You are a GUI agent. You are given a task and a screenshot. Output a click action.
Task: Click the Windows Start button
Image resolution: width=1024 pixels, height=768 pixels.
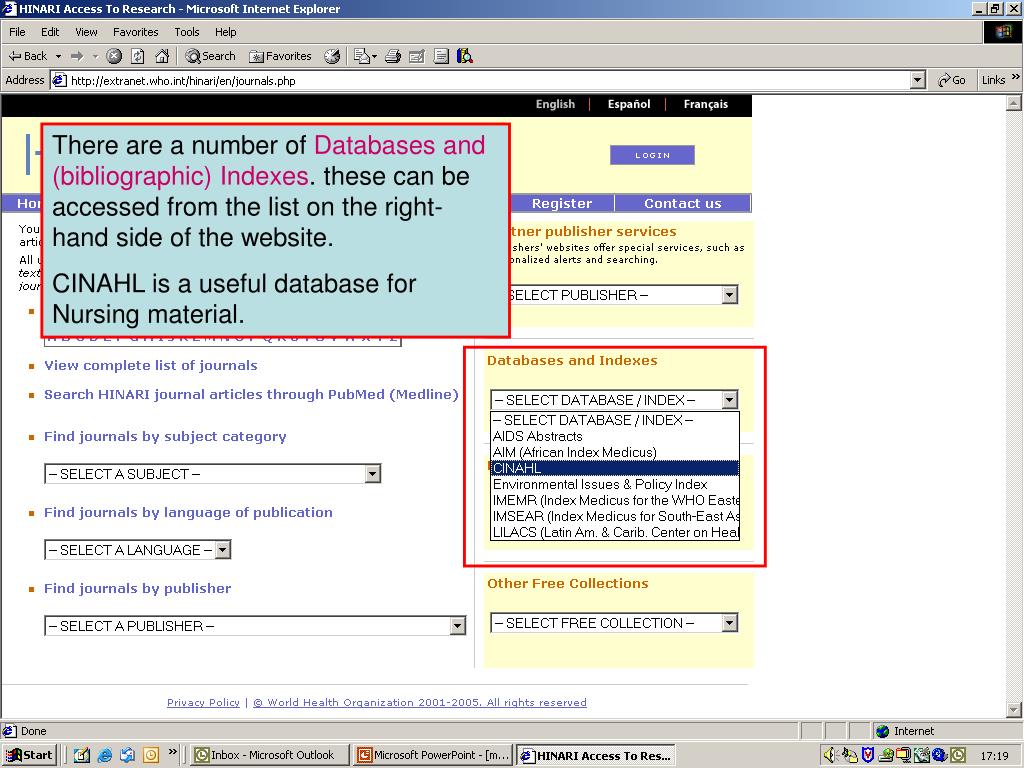pos(29,755)
